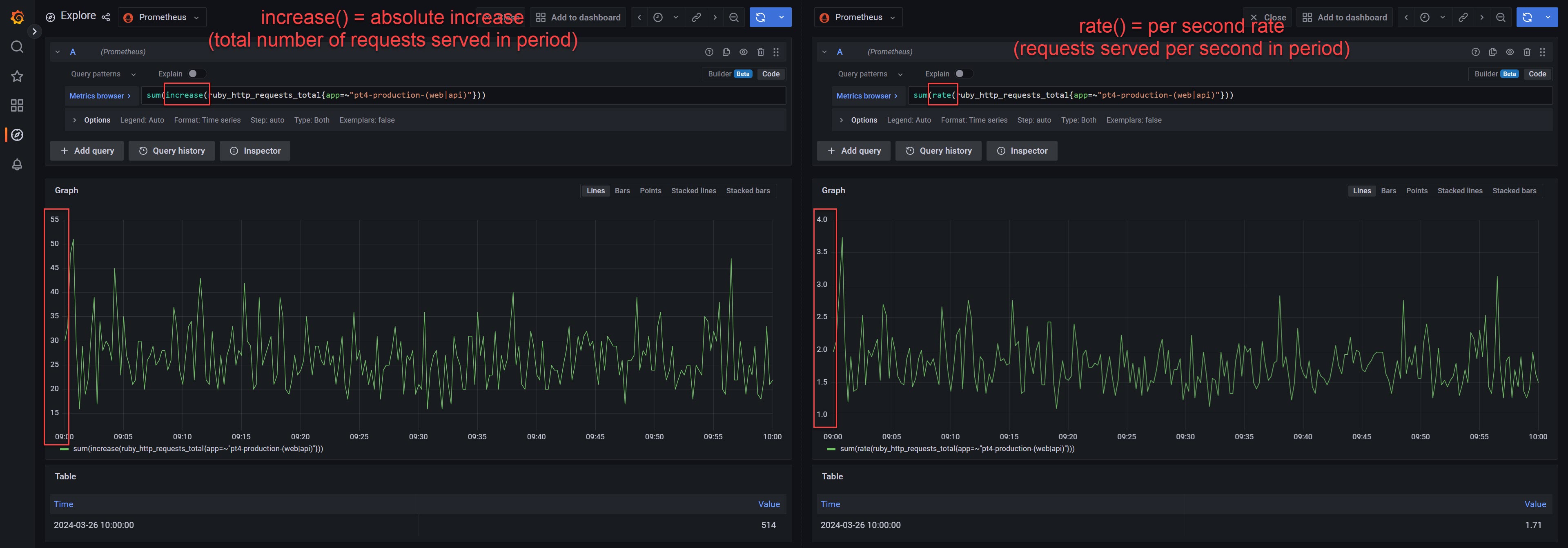Image resolution: width=1568 pixels, height=548 pixels.
Task: Hide query A response in left pane
Action: 743,52
